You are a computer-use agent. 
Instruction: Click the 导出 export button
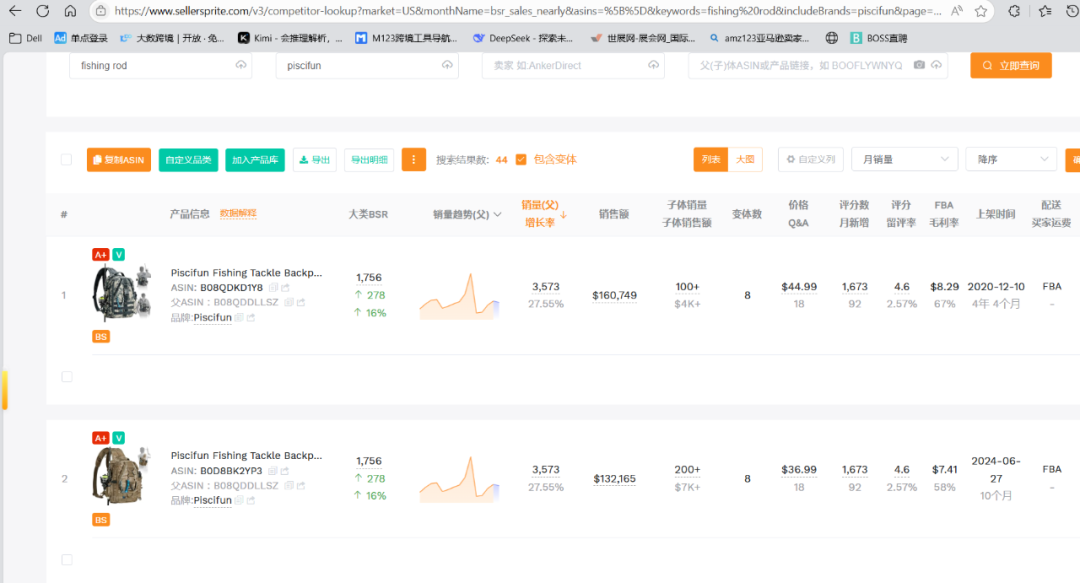point(314,160)
